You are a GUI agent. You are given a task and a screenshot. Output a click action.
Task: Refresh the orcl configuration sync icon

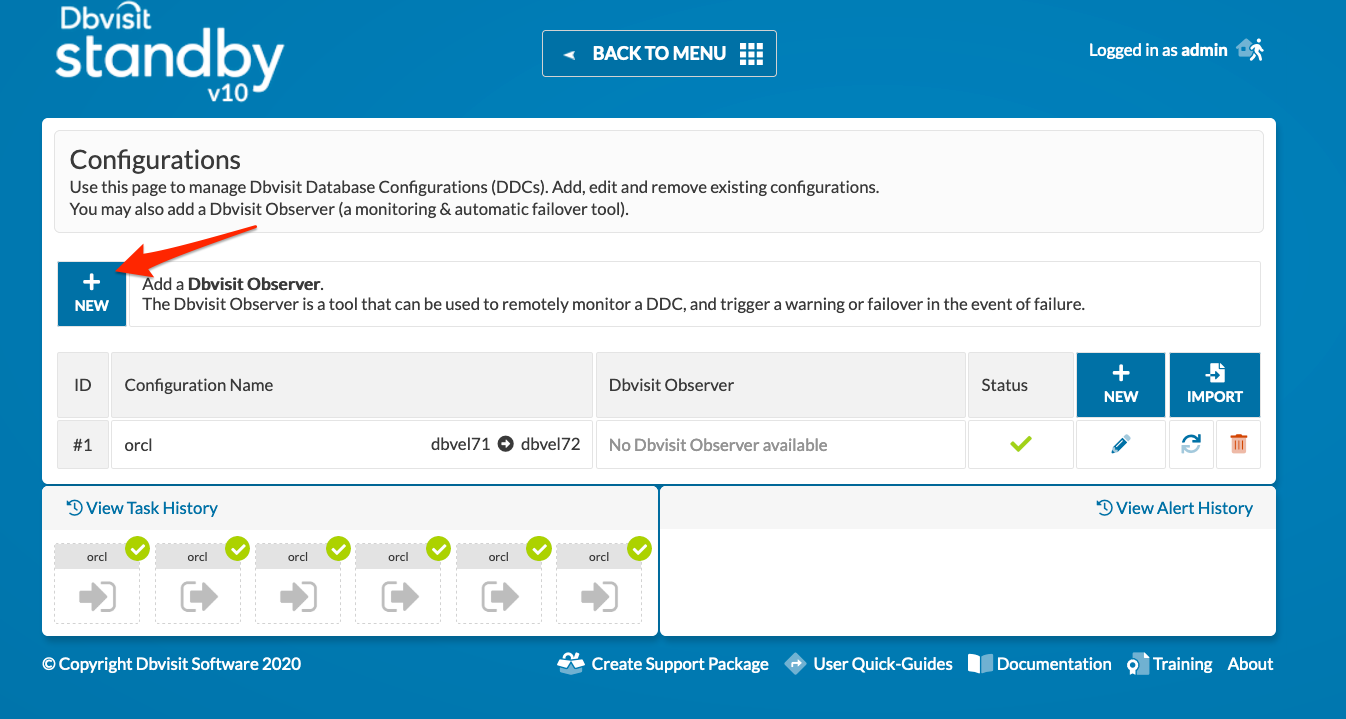pos(1191,444)
